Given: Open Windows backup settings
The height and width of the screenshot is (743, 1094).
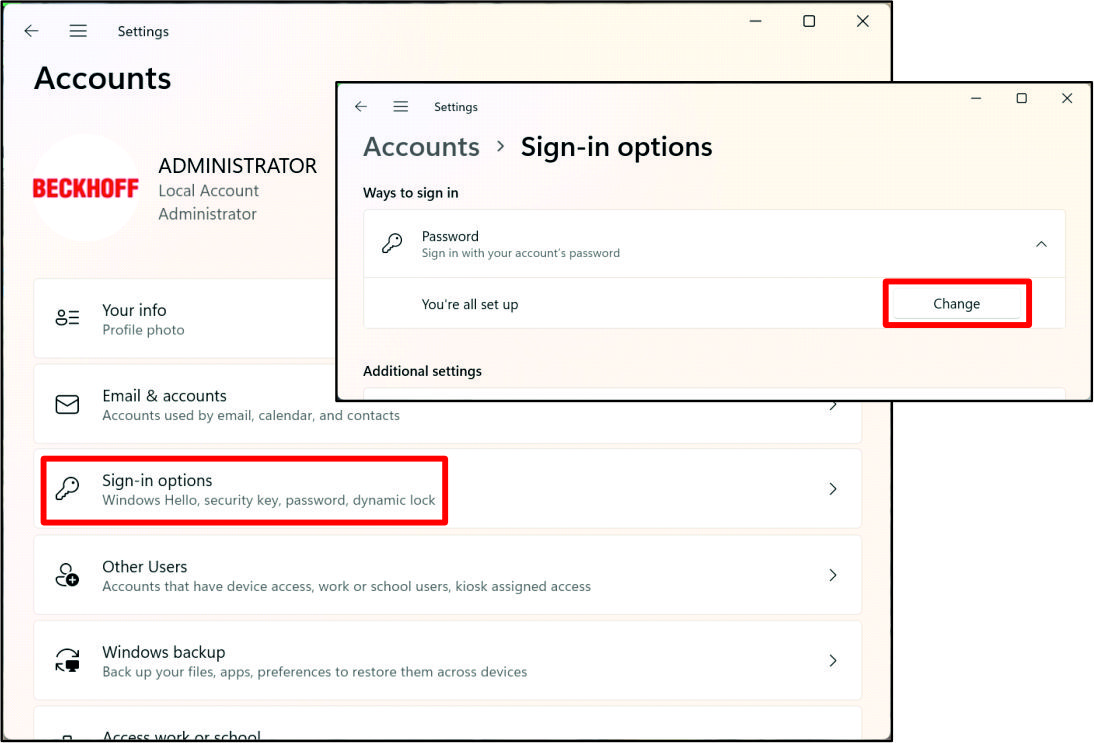Looking at the screenshot, I should click(447, 661).
